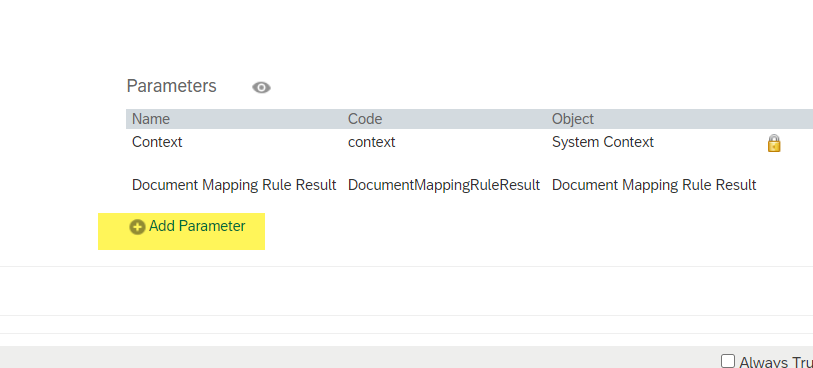Select the Code column header
The height and width of the screenshot is (368, 813).
(365, 119)
